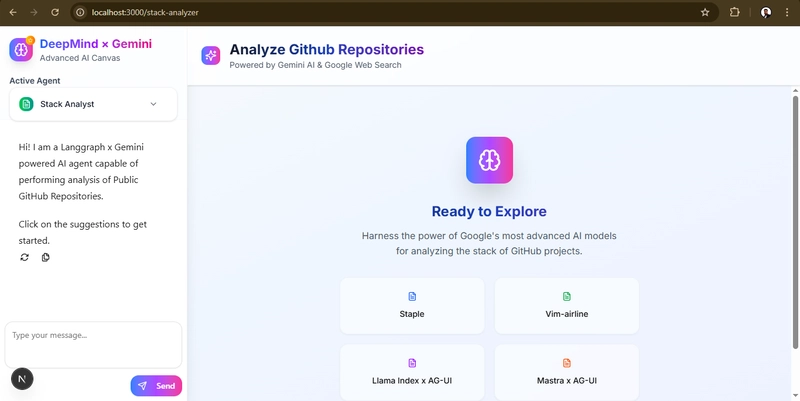The width and height of the screenshot is (800, 401).
Task: Select the Vim-airline suggestion card
Action: point(567,306)
